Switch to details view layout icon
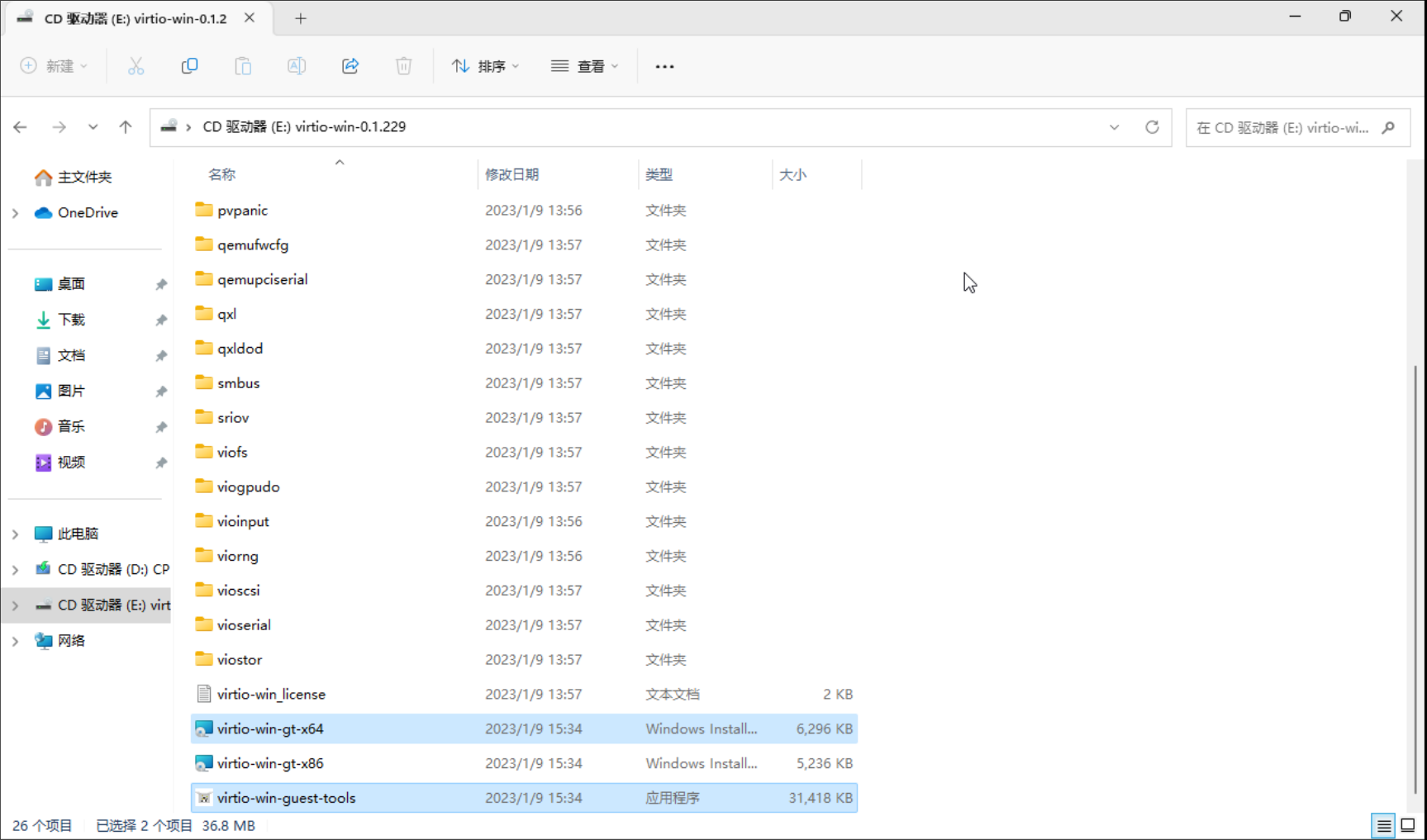 (x=1383, y=825)
